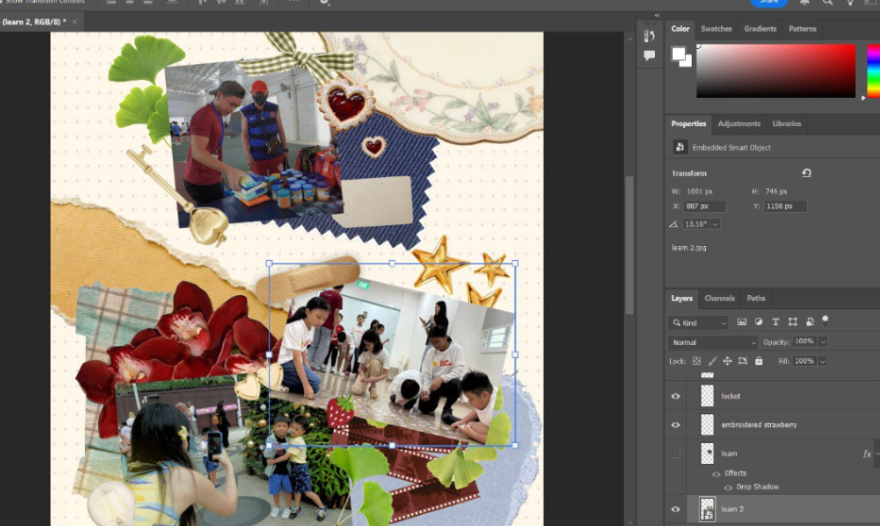Click the background color swatch
880x526 pixels.
(685, 61)
